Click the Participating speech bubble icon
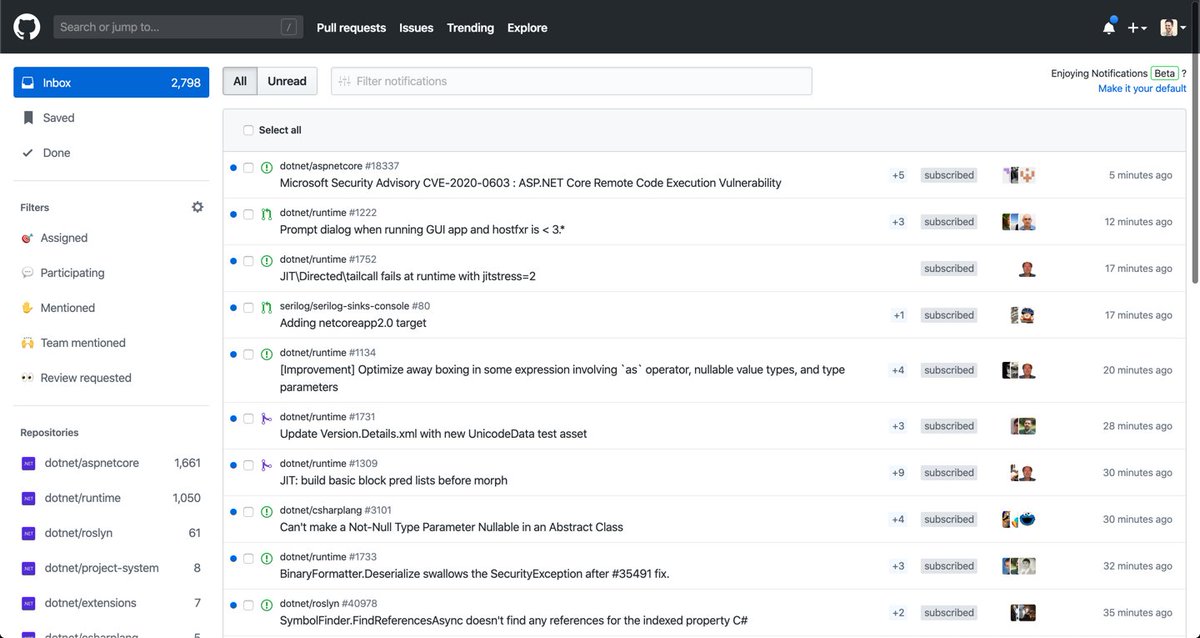This screenshot has height=638, width=1200. pos(28,273)
